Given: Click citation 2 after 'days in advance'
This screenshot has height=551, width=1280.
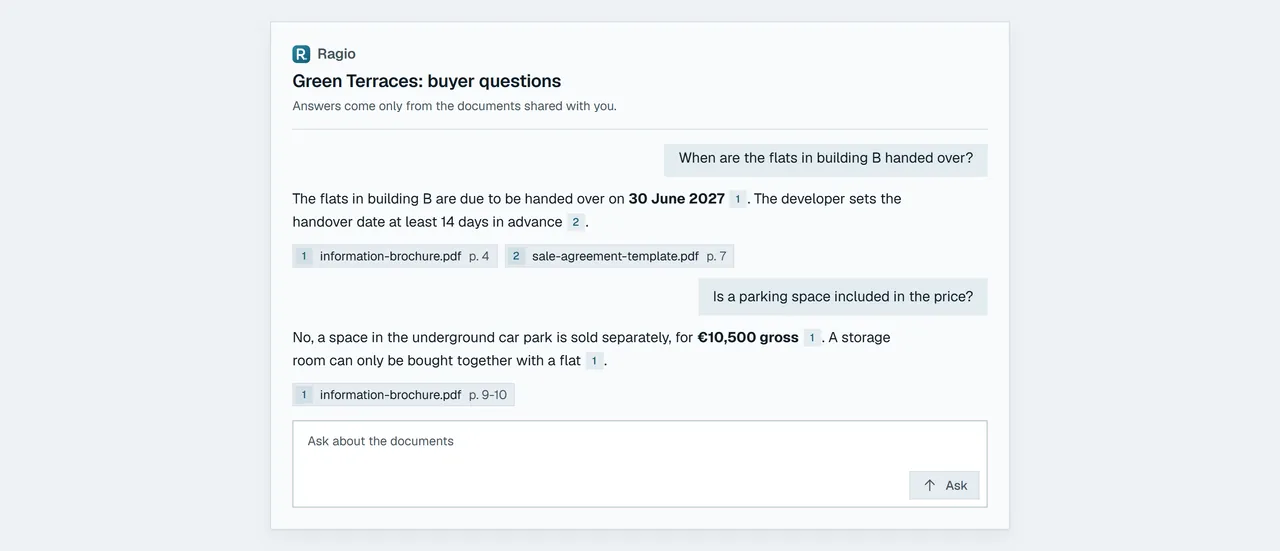Looking at the screenshot, I should click(575, 222).
